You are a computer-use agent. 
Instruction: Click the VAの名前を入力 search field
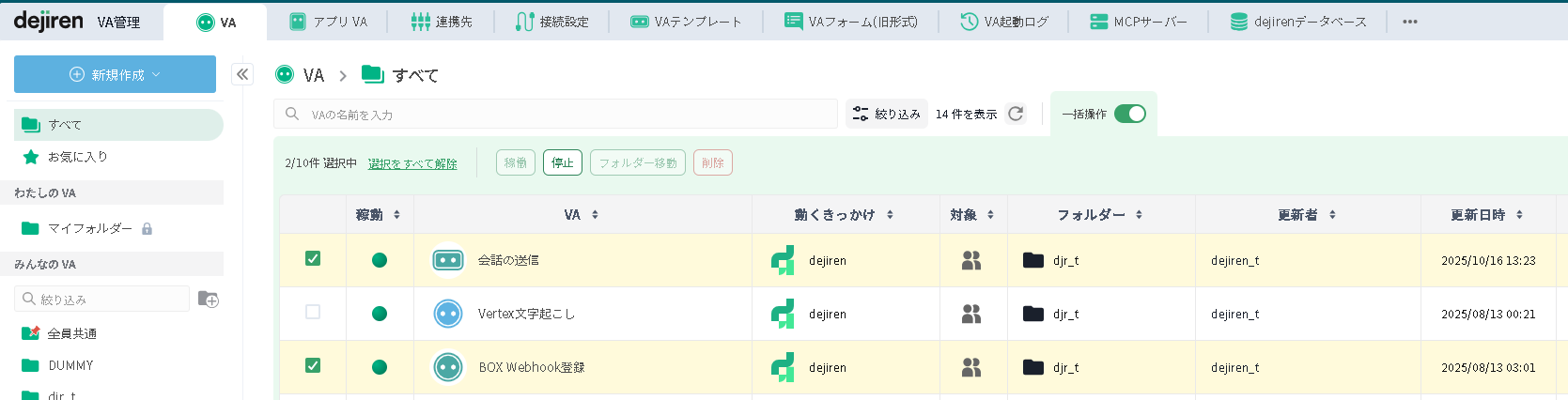[564, 115]
